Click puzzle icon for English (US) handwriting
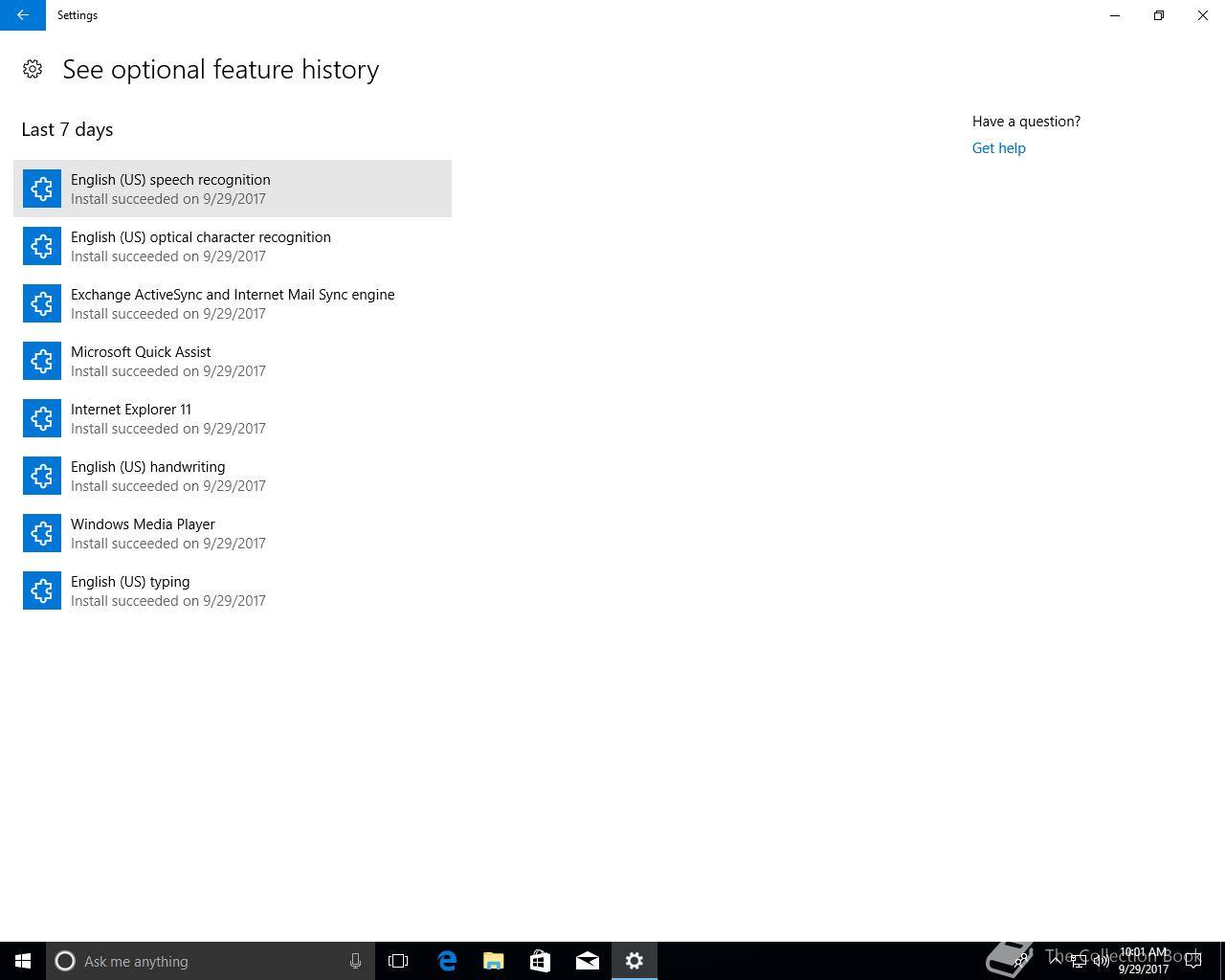 click(42, 476)
